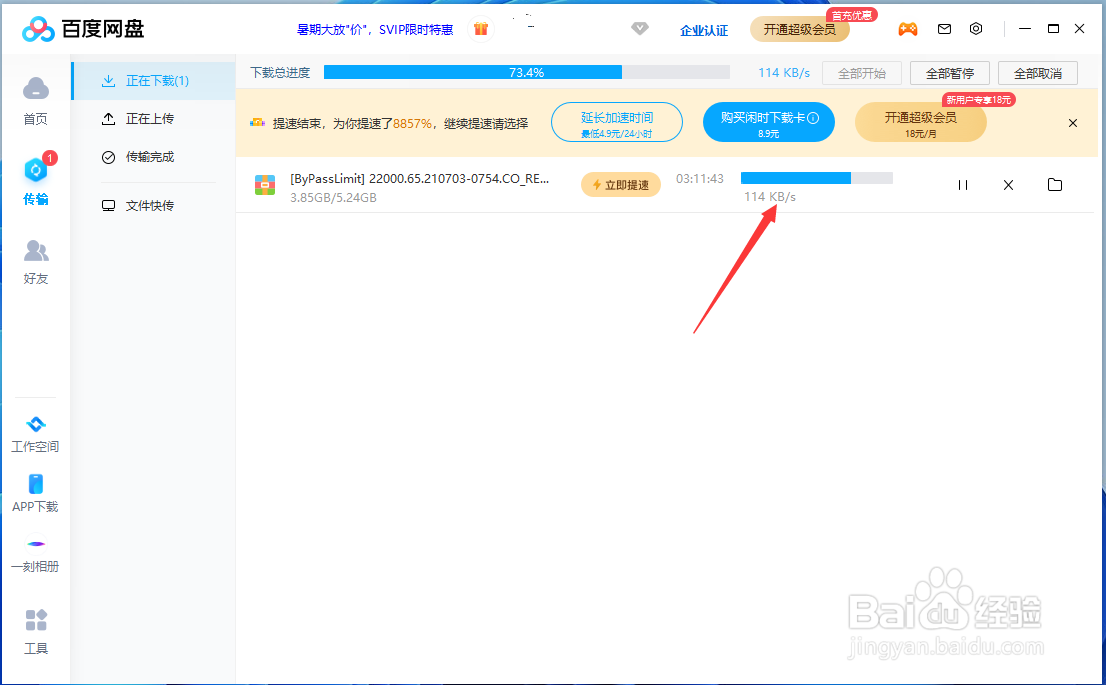Open containing folder for the downloading file
1106x685 pixels.
click(x=1055, y=184)
